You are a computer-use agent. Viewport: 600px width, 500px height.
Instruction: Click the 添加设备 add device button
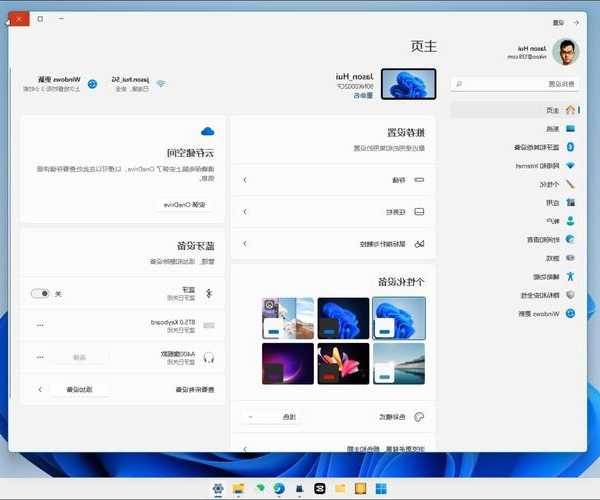87,388
